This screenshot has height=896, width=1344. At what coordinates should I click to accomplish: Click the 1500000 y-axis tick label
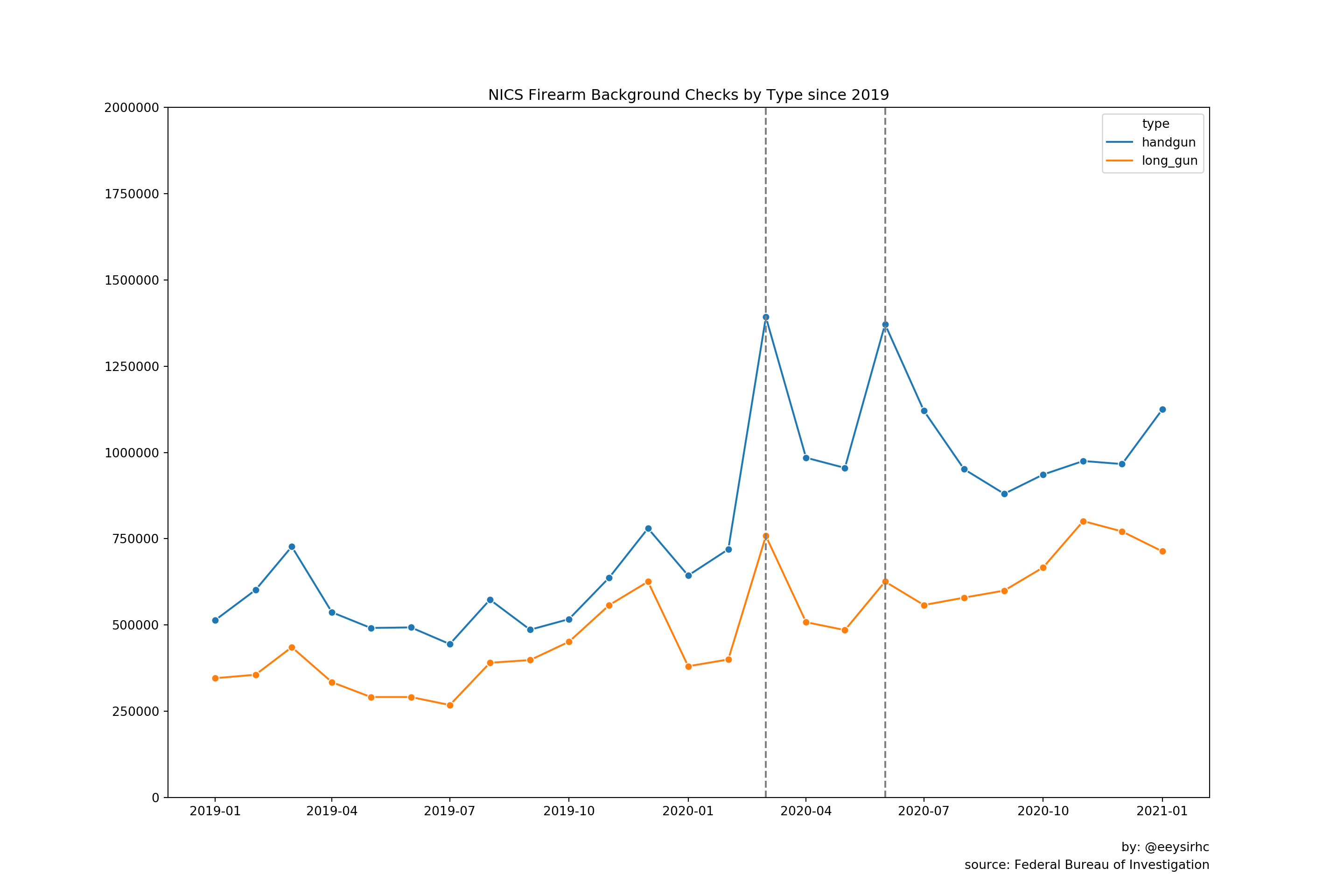132,280
